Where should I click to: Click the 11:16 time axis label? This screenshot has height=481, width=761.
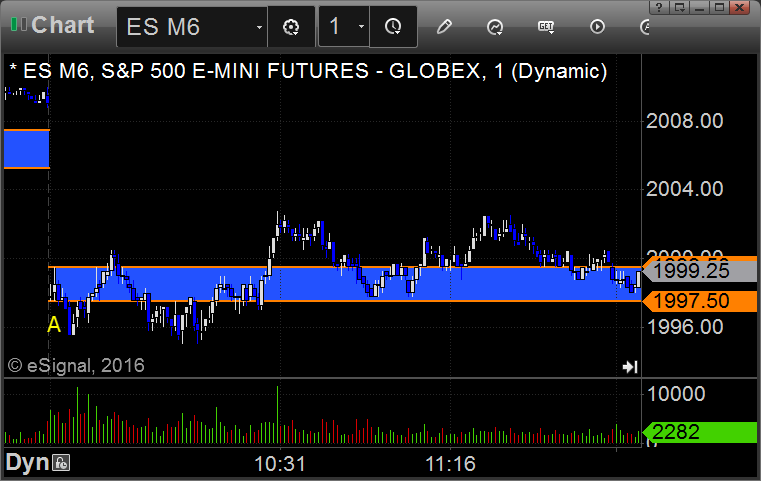coord(450,464)
